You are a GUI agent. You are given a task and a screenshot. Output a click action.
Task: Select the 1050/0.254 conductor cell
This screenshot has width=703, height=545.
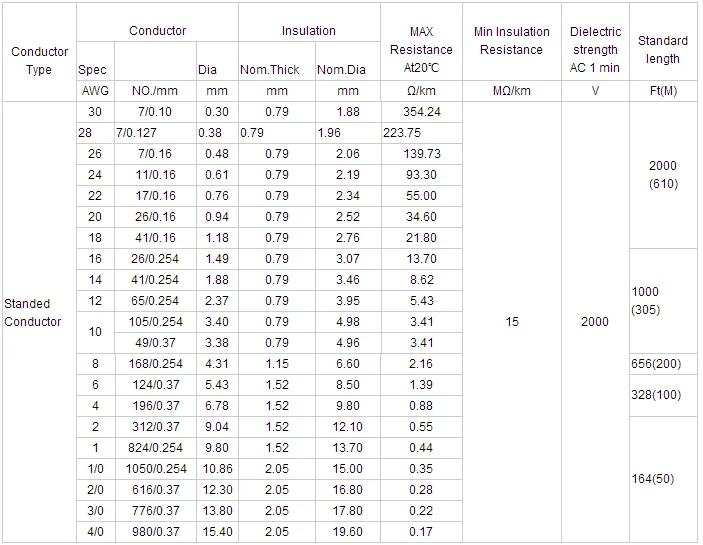pos(155,469)
